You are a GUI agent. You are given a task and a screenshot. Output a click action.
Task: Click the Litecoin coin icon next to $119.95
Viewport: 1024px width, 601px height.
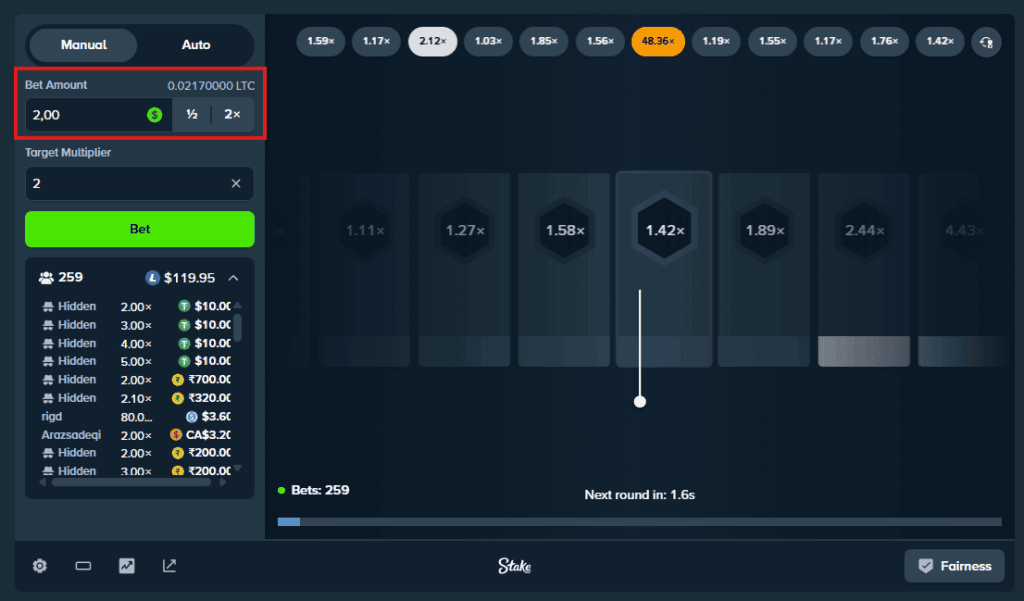[153, 278]
